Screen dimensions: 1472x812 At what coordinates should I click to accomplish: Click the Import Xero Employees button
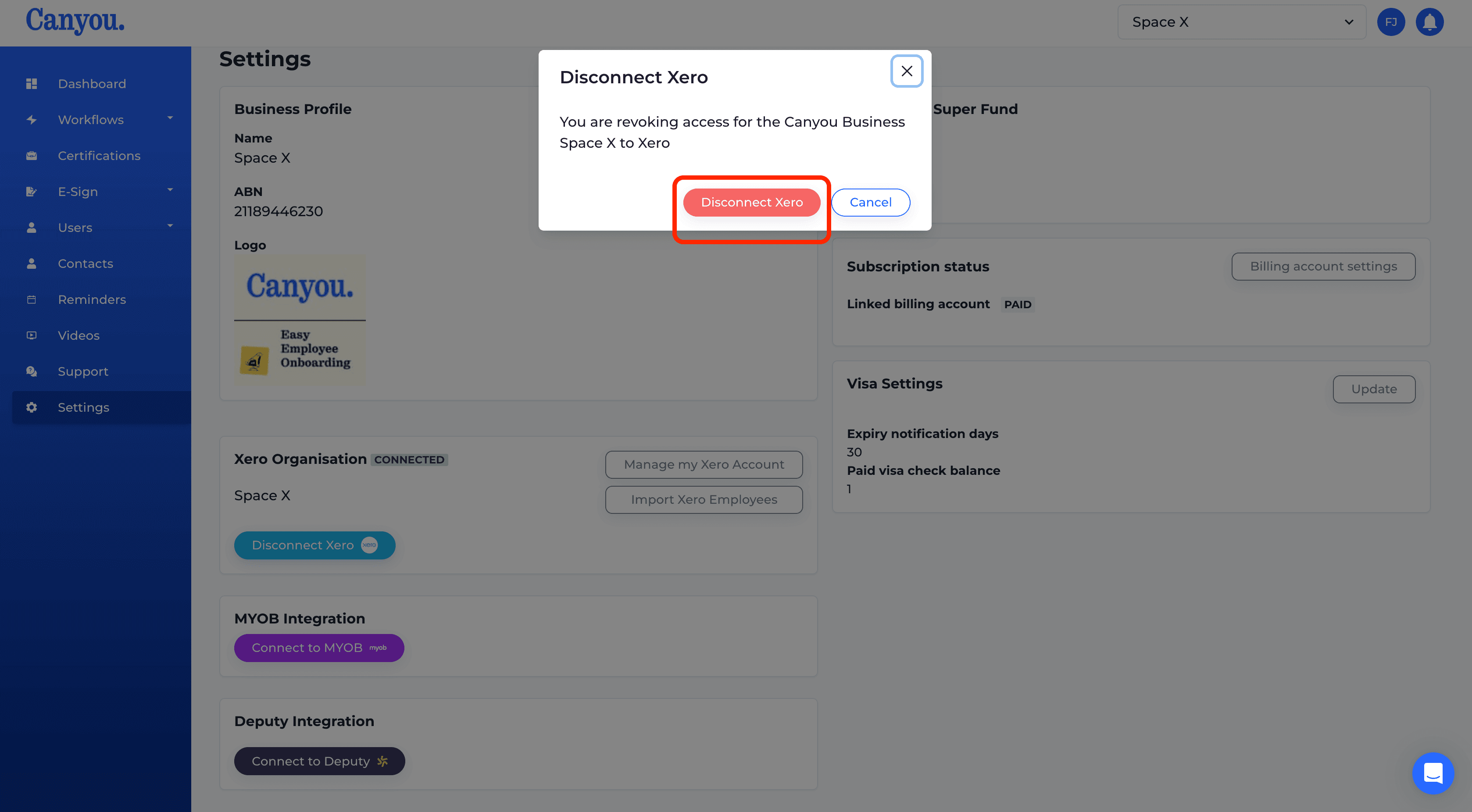[x=704, y=499]
